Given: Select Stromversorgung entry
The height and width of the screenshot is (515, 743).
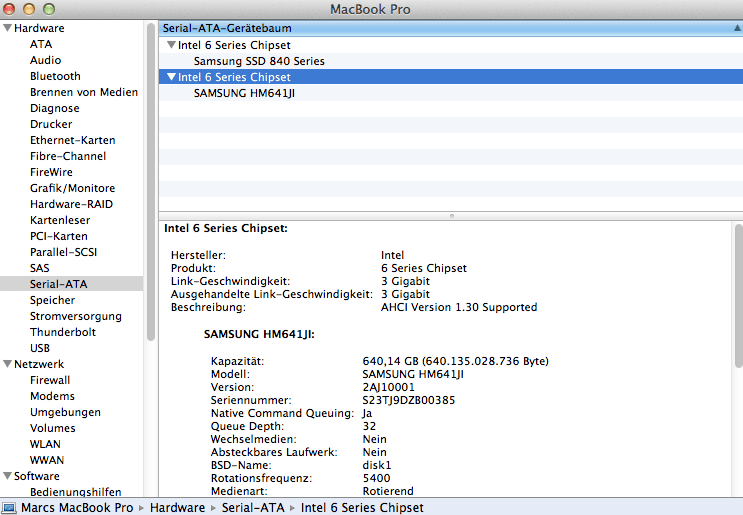Looking at the screenshot, I should [76, 316].
